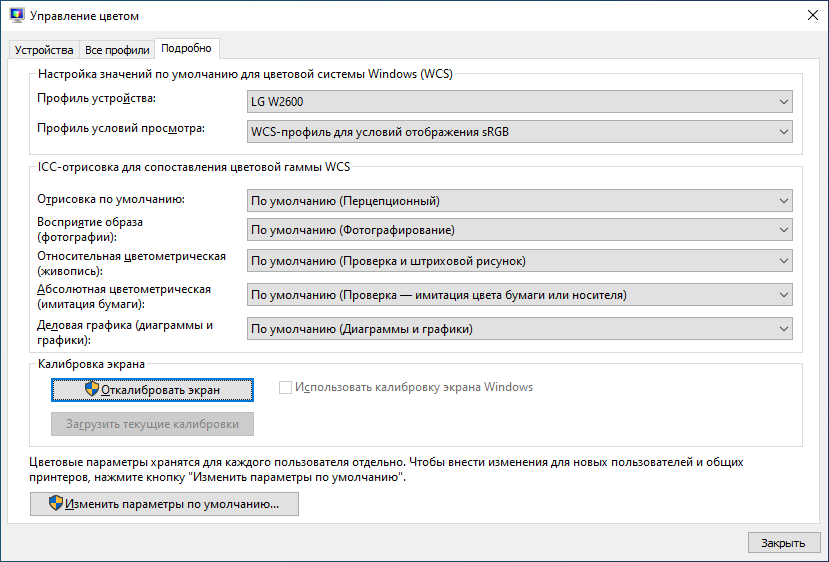Screen dimensions: 829x562
Task: Toggle Использовать калибровку экрана Windows checkbox
Action: (x=285, y=388)
